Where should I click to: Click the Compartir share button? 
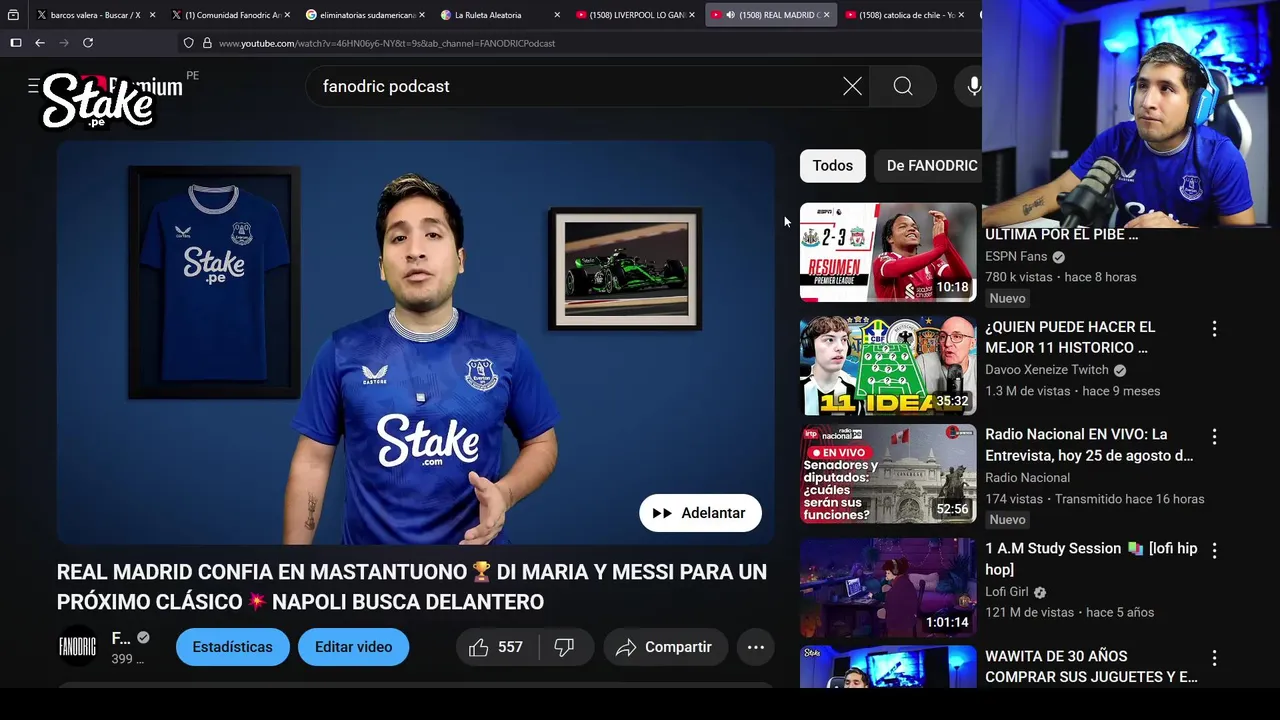pyautogui.click(x=665, y=647)
